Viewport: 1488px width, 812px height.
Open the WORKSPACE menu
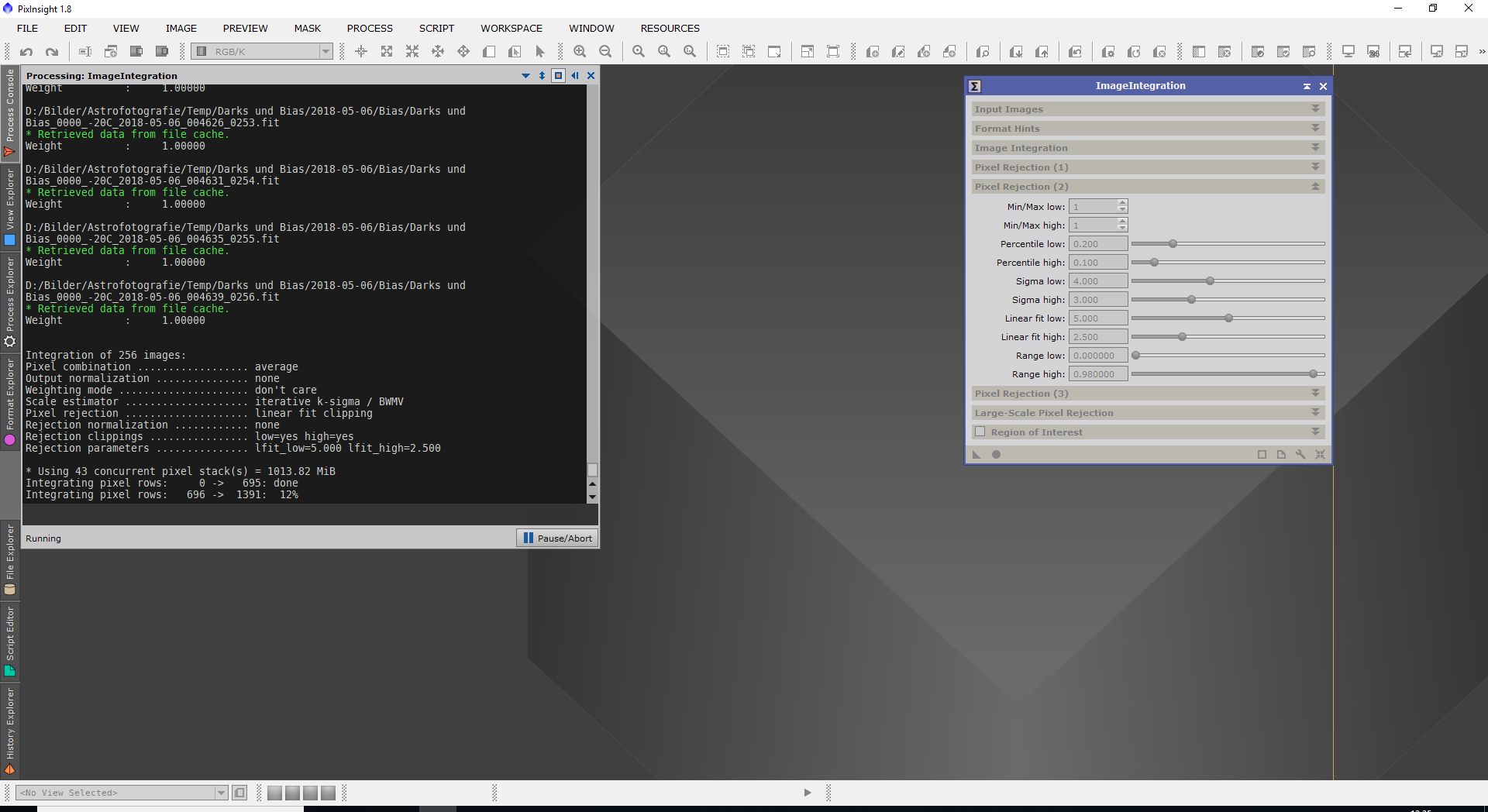[511, 28]
